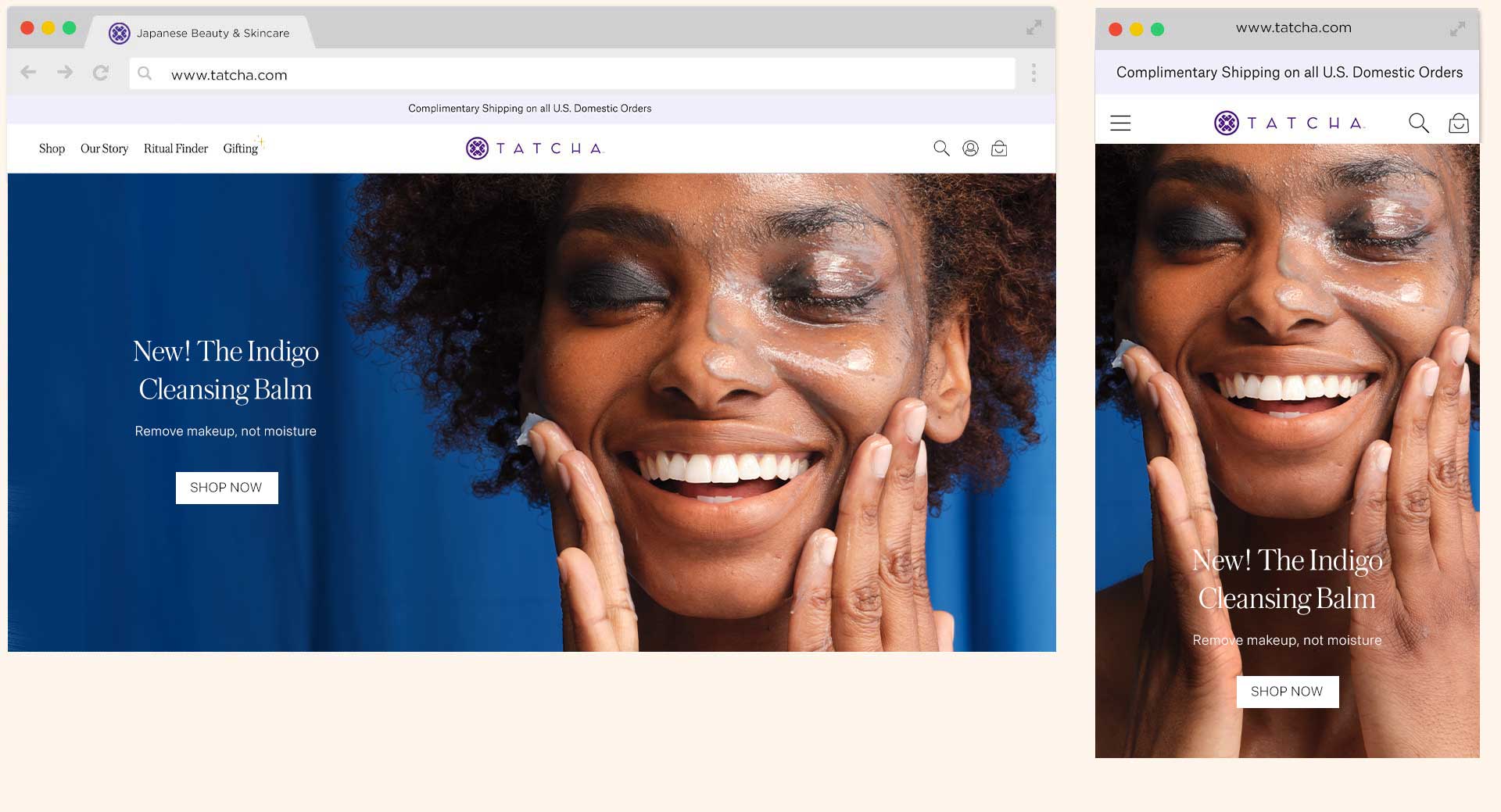Open the hamburger menu in mobile view
The width and height of the screenshot is (1501, 812).
click(1120, 123)
